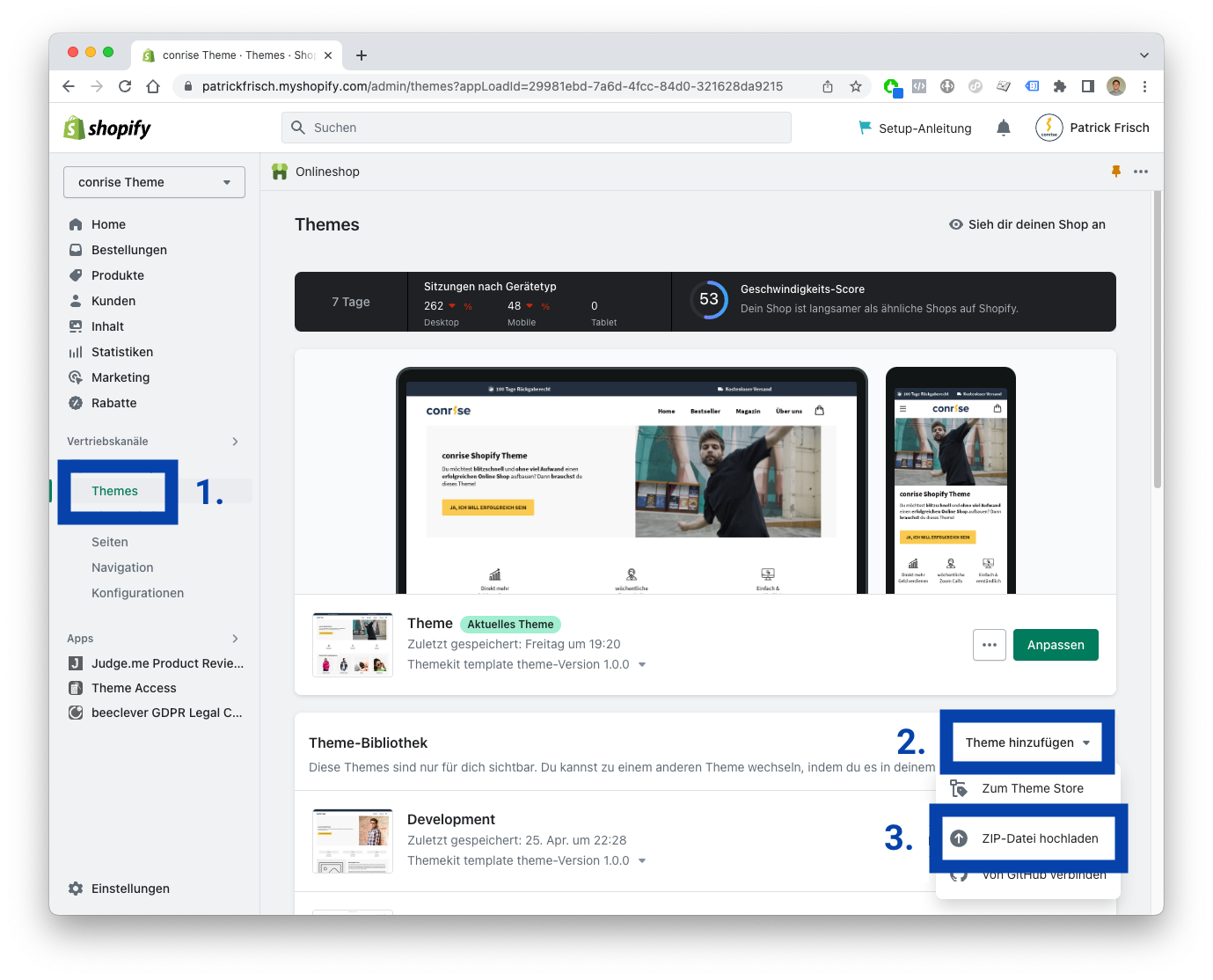Open Patrick Frisch account menu
1213x980 pixels.
1092,128
